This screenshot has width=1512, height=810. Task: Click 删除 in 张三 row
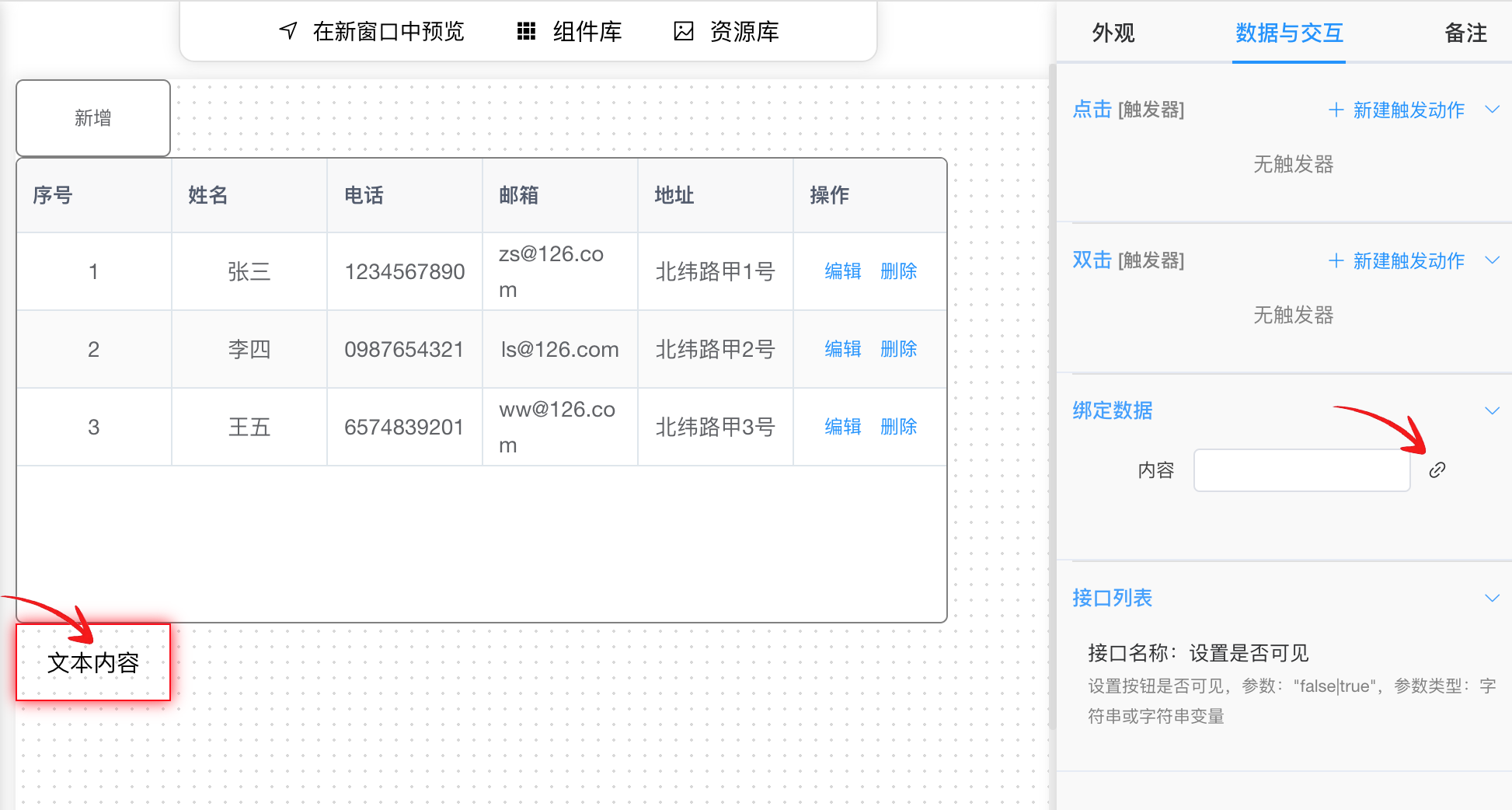(899, 271)
